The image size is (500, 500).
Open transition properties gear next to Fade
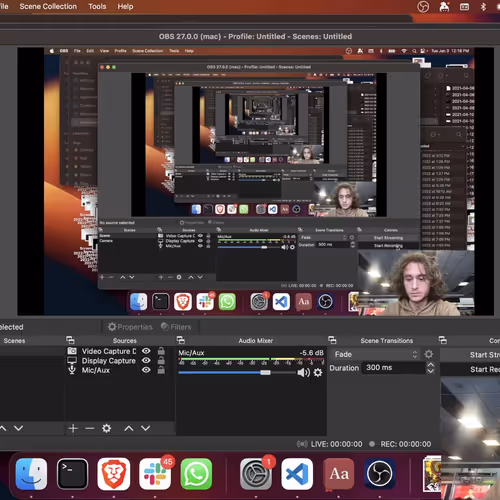429,354
